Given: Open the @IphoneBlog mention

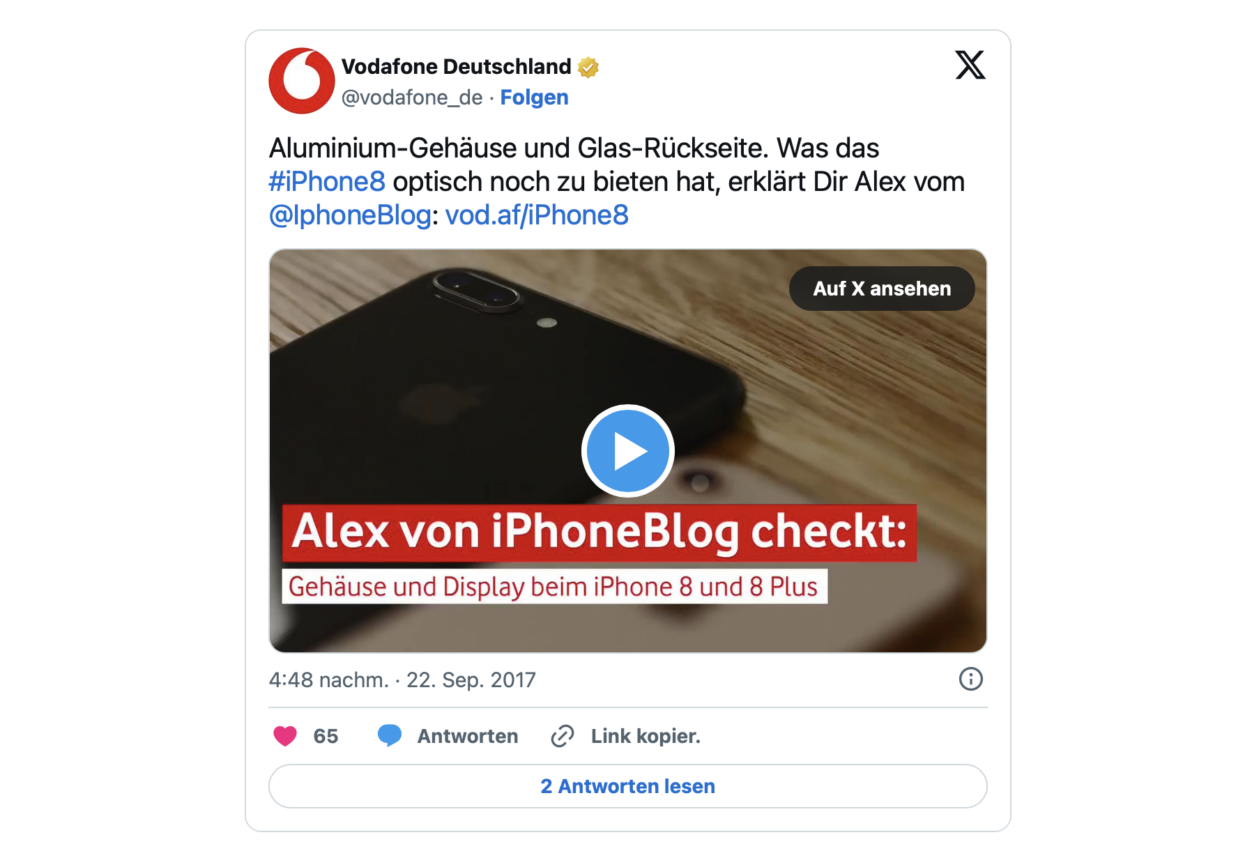Looking at the screenshot, I should click(x=350, y=215).
